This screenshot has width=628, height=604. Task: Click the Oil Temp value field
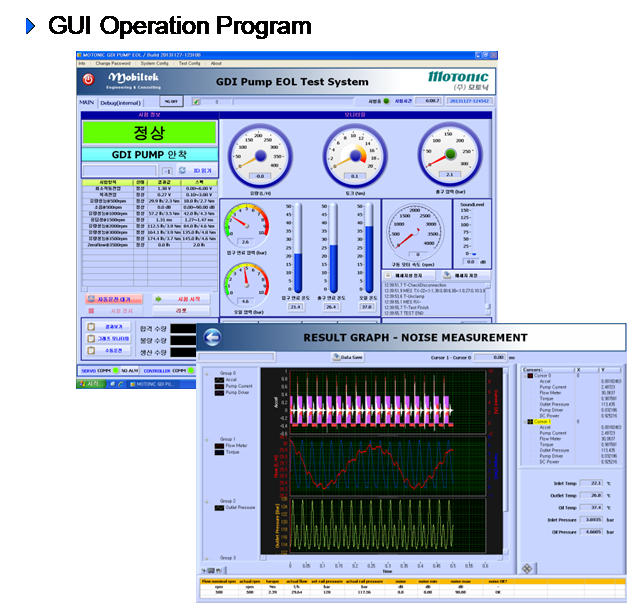592,507
